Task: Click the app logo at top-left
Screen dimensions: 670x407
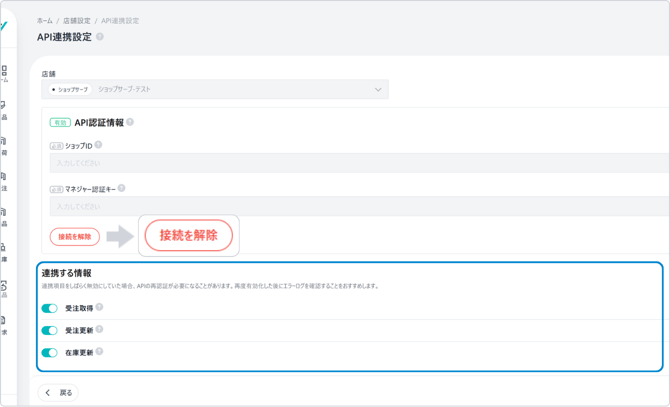Action: 4,27
